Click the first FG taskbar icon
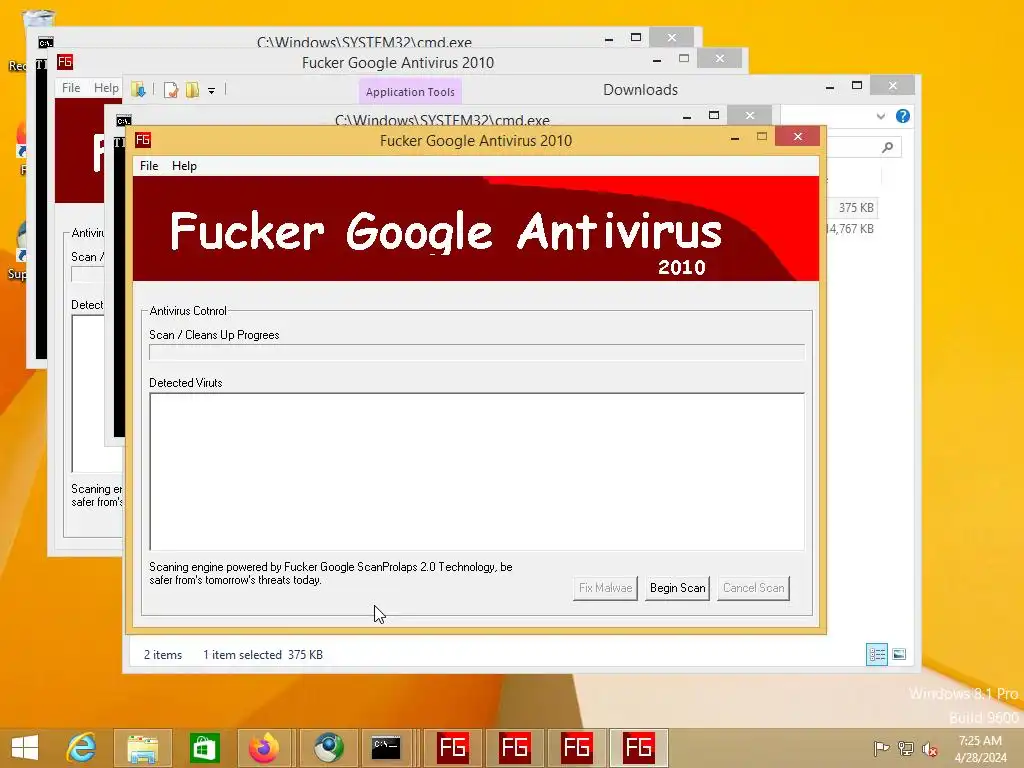 coord(452,748)
